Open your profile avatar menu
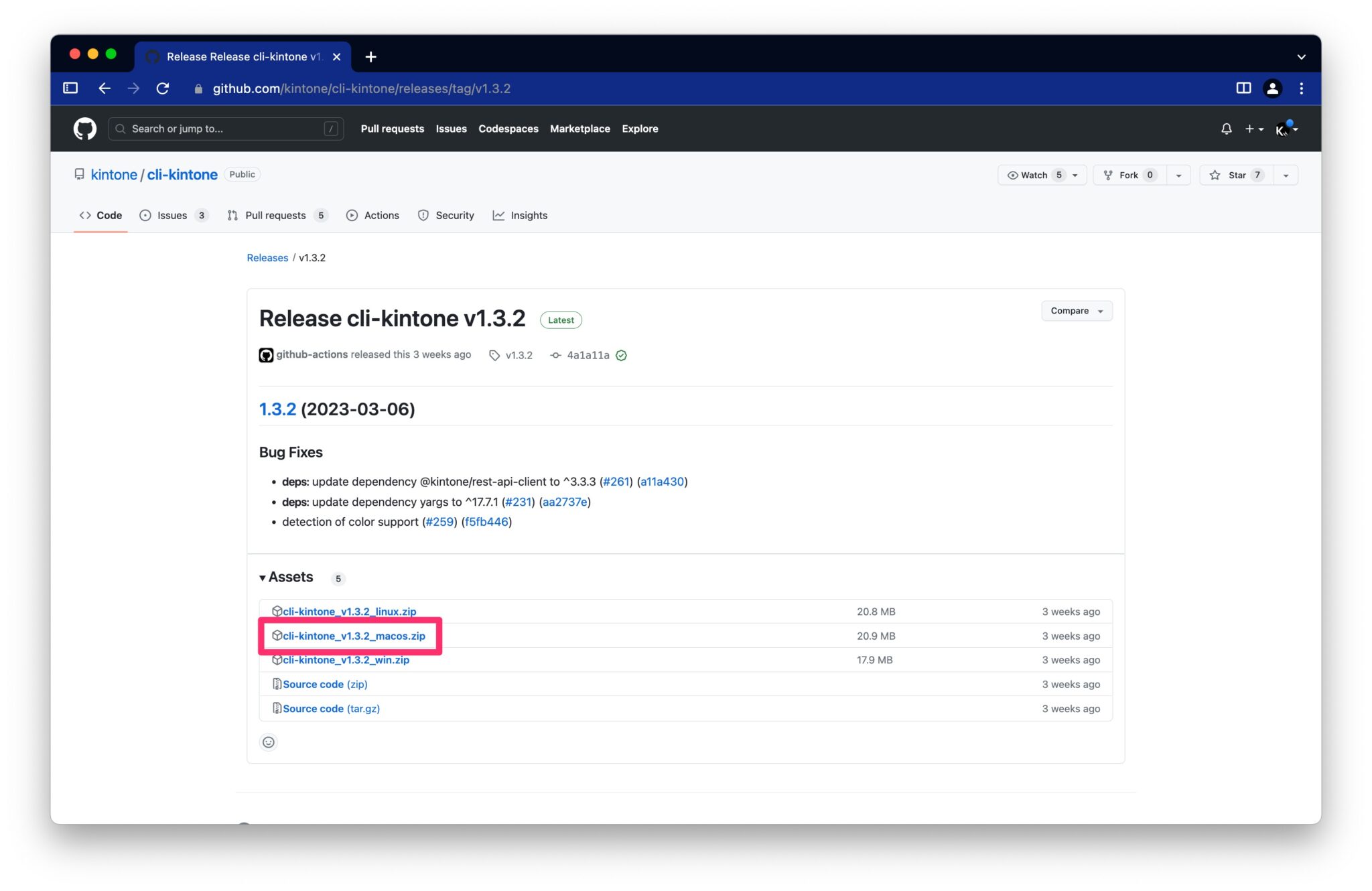This screenshot has height=891, width=1372. tap(1282, 129)
